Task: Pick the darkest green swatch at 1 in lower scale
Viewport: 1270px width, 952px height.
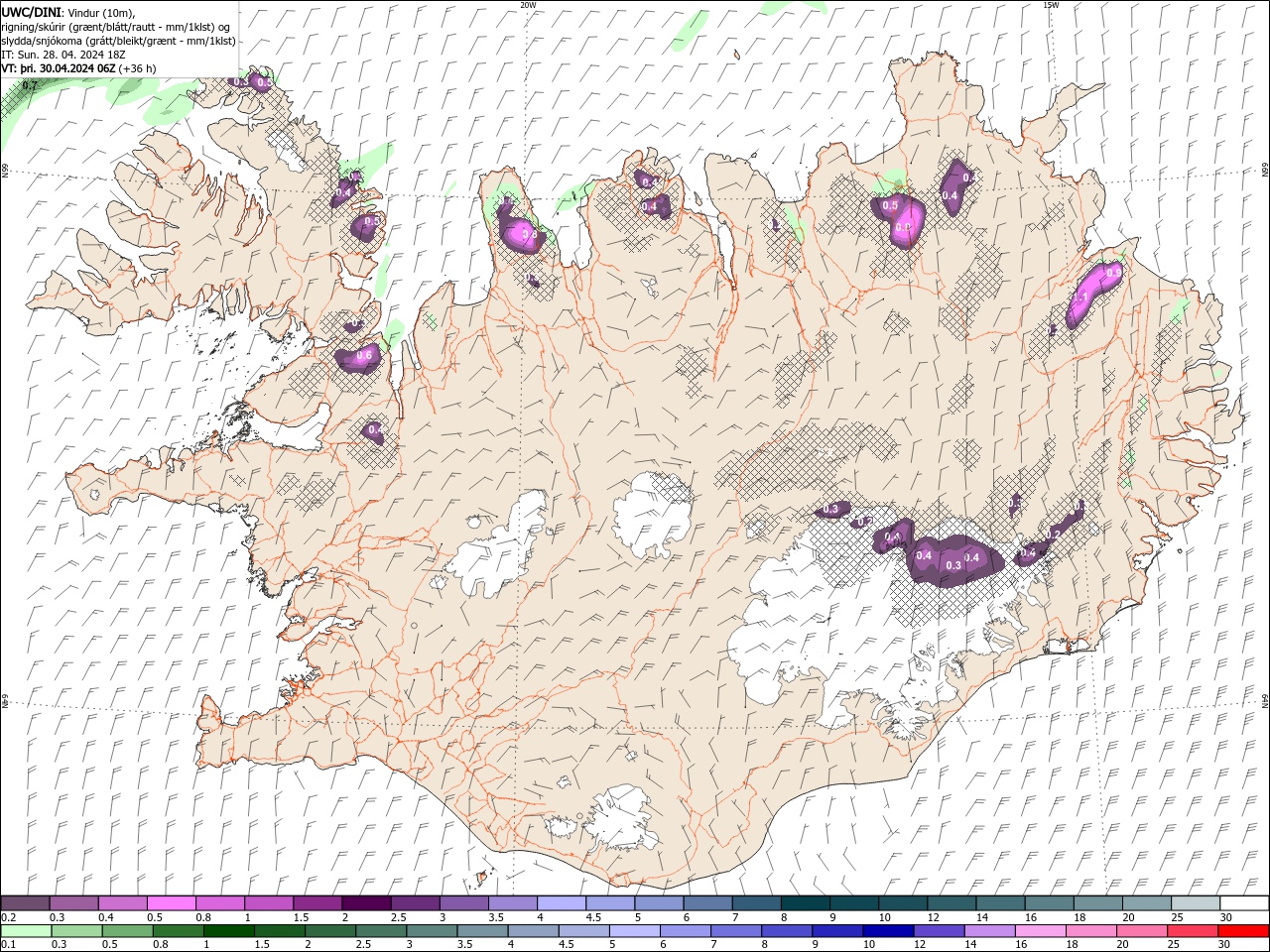Action: coord(229,931)
